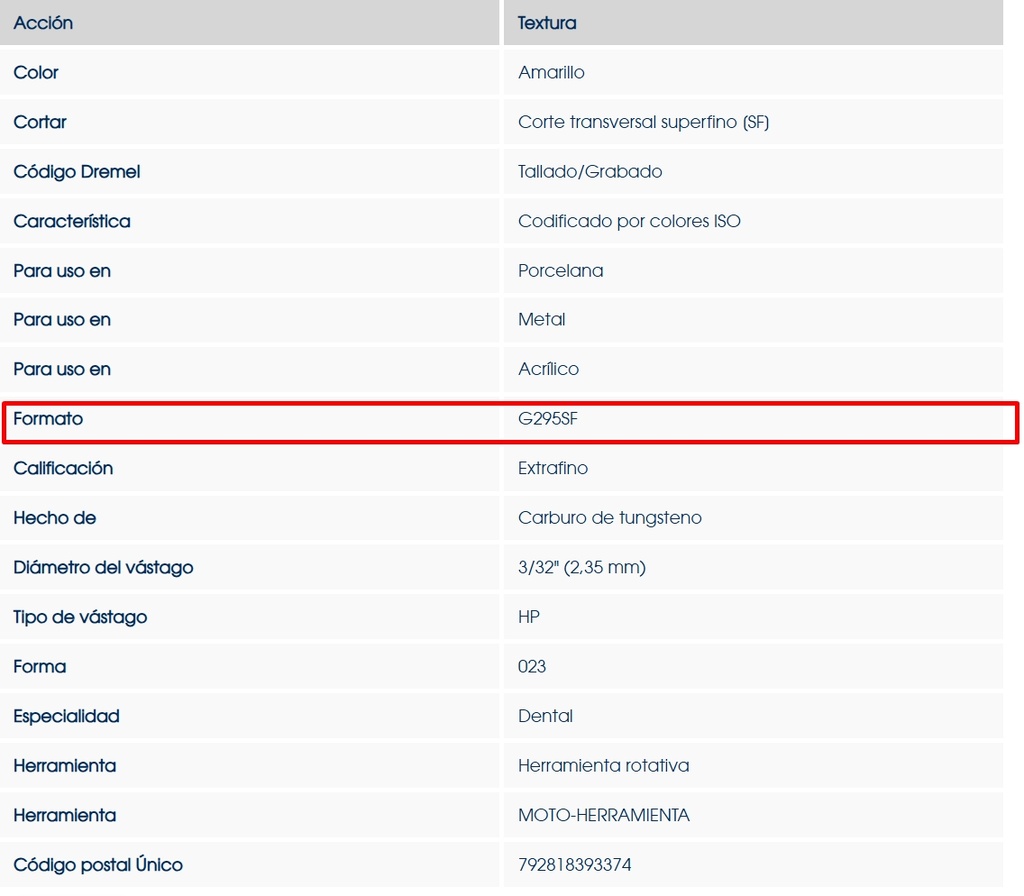Click the "Extrafino" rating value
The height and width of the screenshot is (896, 1024).
(x=553, y=468)
